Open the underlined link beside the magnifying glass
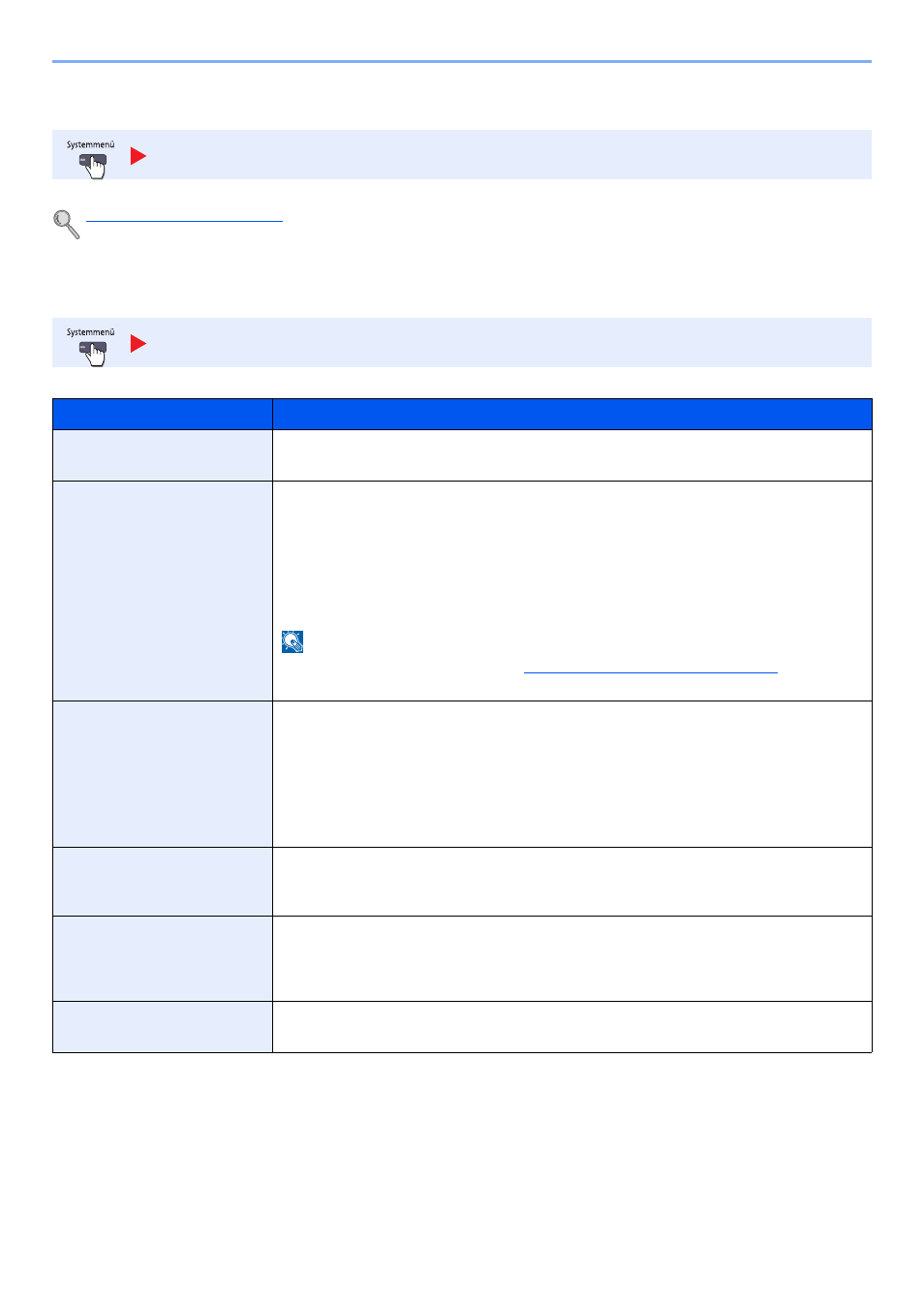924x1308 pixels. tap(184, 221)
